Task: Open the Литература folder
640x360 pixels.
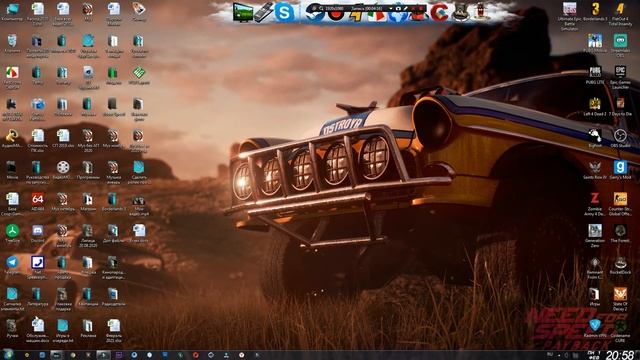Action: point(38,297)
